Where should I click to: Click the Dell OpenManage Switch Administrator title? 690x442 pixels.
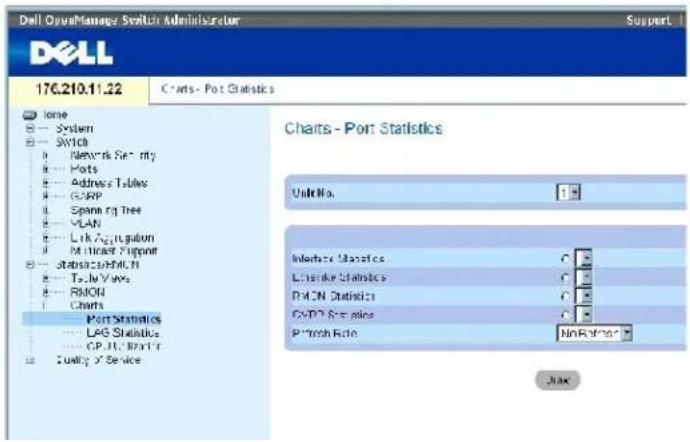tap(130, 20)
